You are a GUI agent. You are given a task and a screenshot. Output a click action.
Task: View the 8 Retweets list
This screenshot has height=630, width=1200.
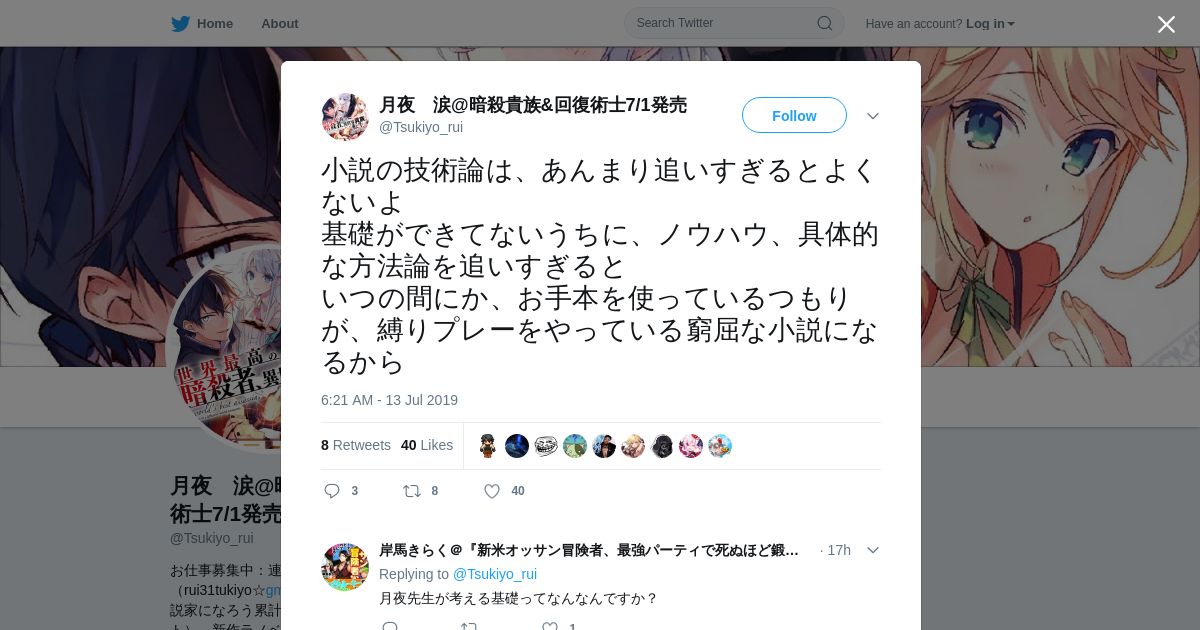point(356,445)
